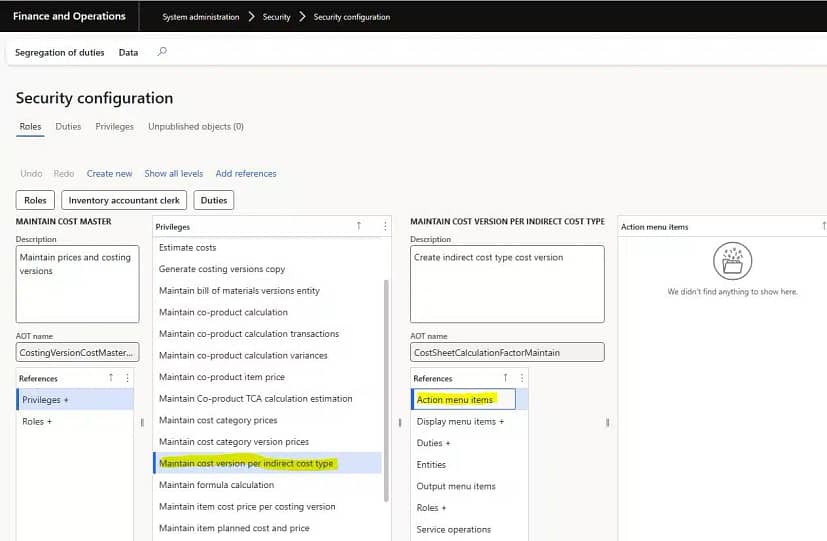Select Entities reference
Image resolution: width=827 pixels, height=541 pixels.
click(x=469, y=465)
